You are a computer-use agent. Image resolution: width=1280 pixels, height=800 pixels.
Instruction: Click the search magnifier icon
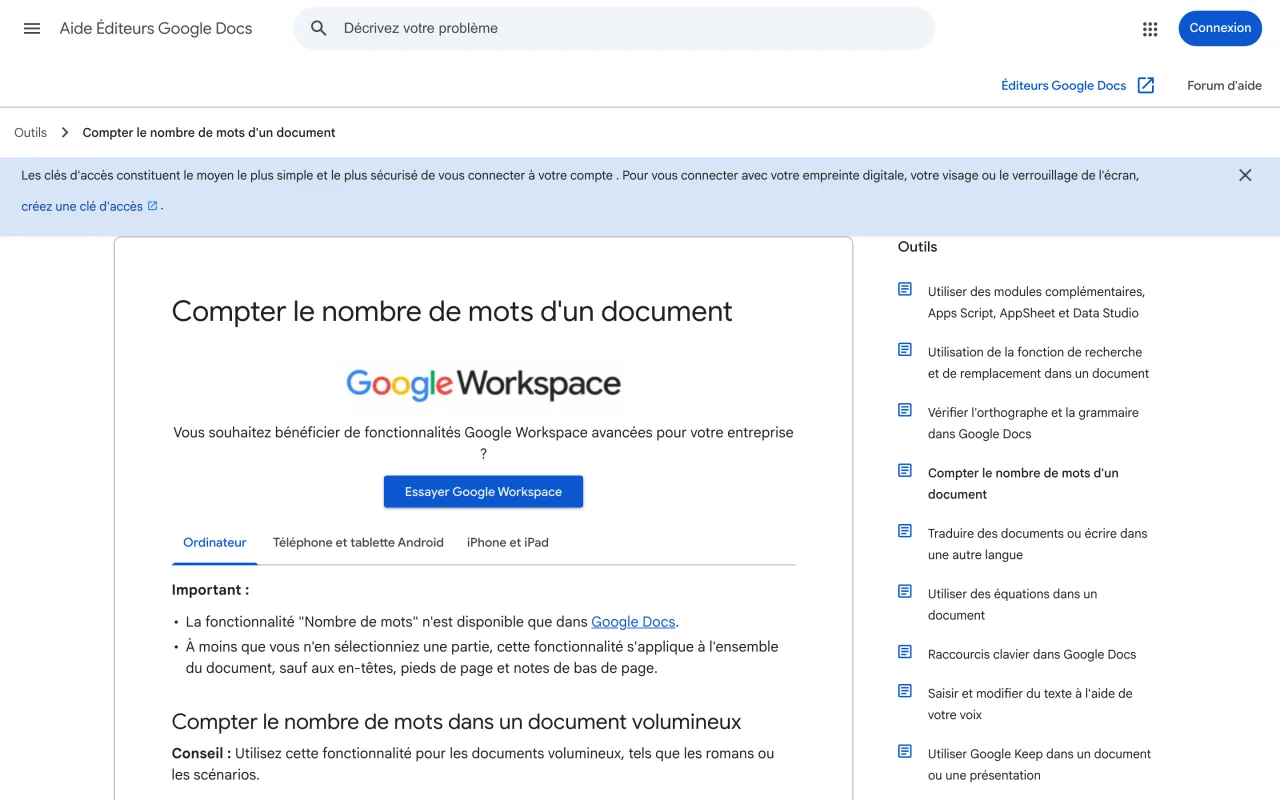319,28
